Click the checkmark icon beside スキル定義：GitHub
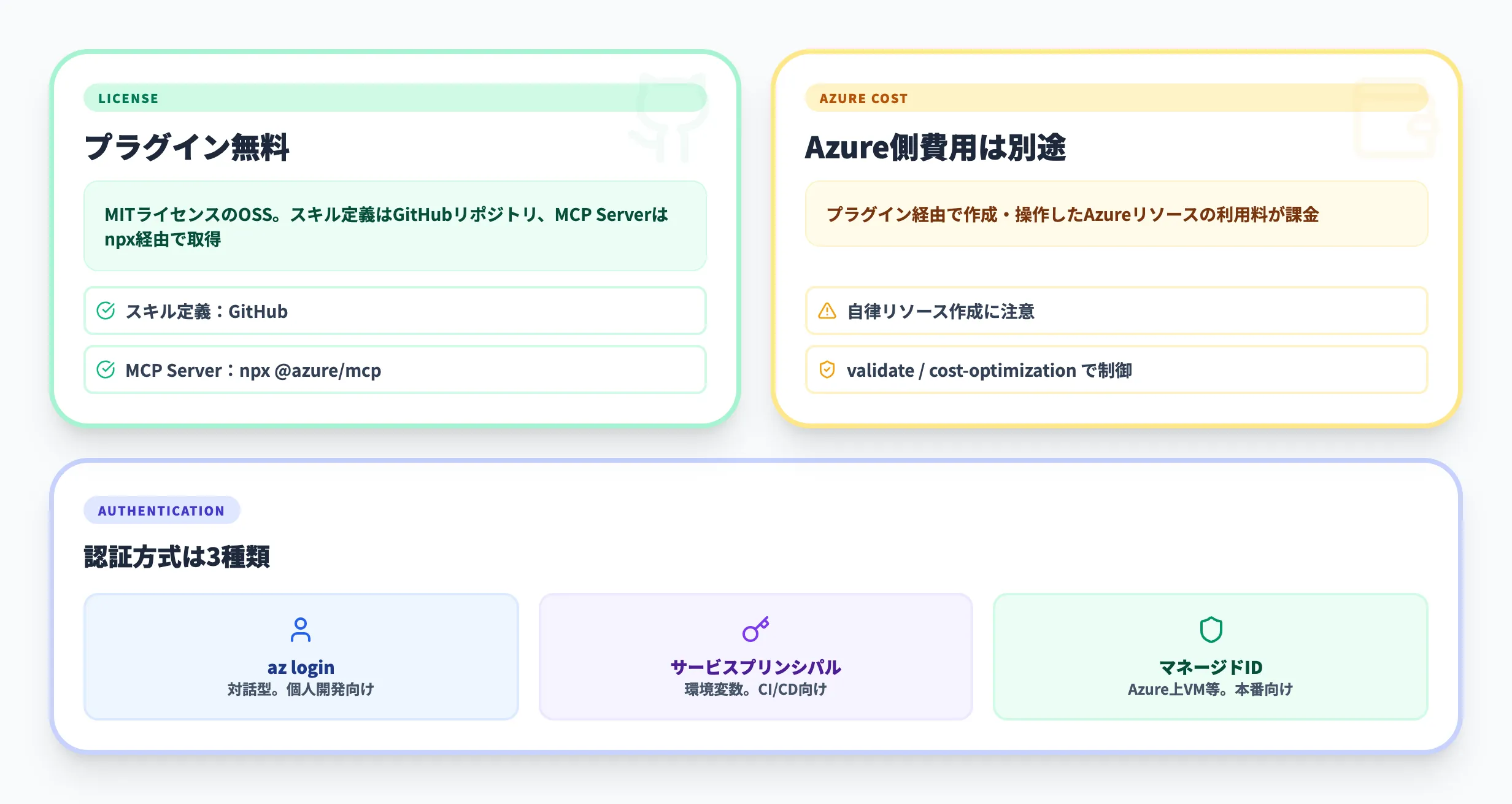The height and width of the screenshot is (804, 1512). [x=106, y=311]
